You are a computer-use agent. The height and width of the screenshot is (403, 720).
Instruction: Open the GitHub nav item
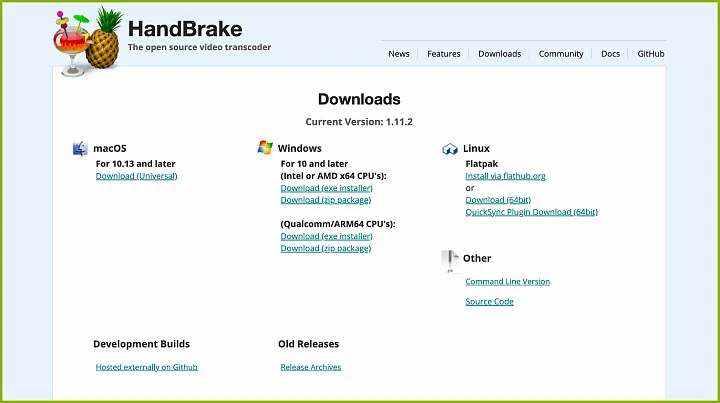pyautogui.click(x=651, y=54)
